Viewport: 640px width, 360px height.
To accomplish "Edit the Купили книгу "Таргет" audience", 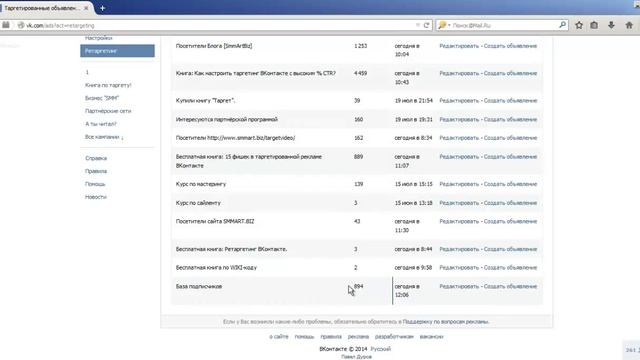I will (x=459, y=101).
